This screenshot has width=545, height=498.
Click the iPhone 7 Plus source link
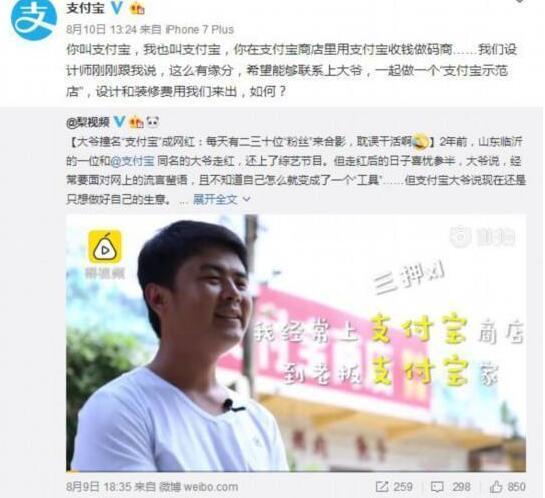coord(200,30)
